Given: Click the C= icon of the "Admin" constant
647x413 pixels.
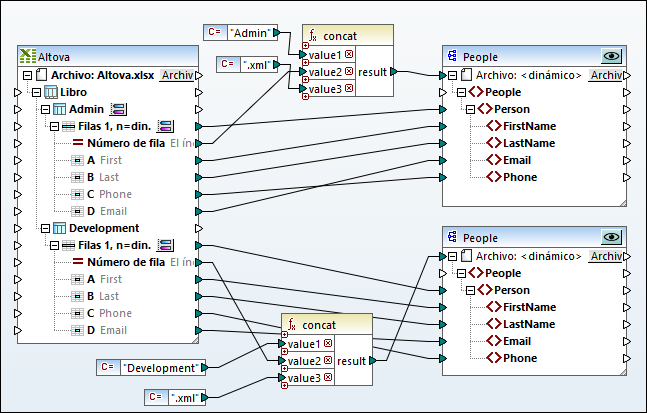Looking at the screenshot, I should [x=214, y=34].
